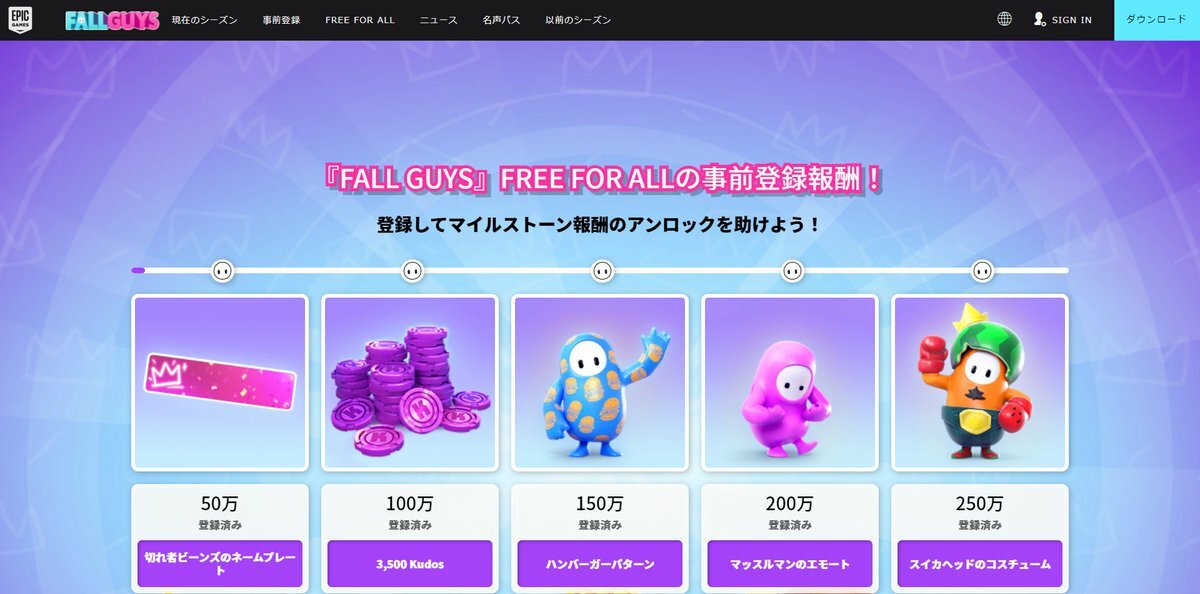Select the last bean-face milestone marker
The image size is (1200, 594).
(982, 270)
